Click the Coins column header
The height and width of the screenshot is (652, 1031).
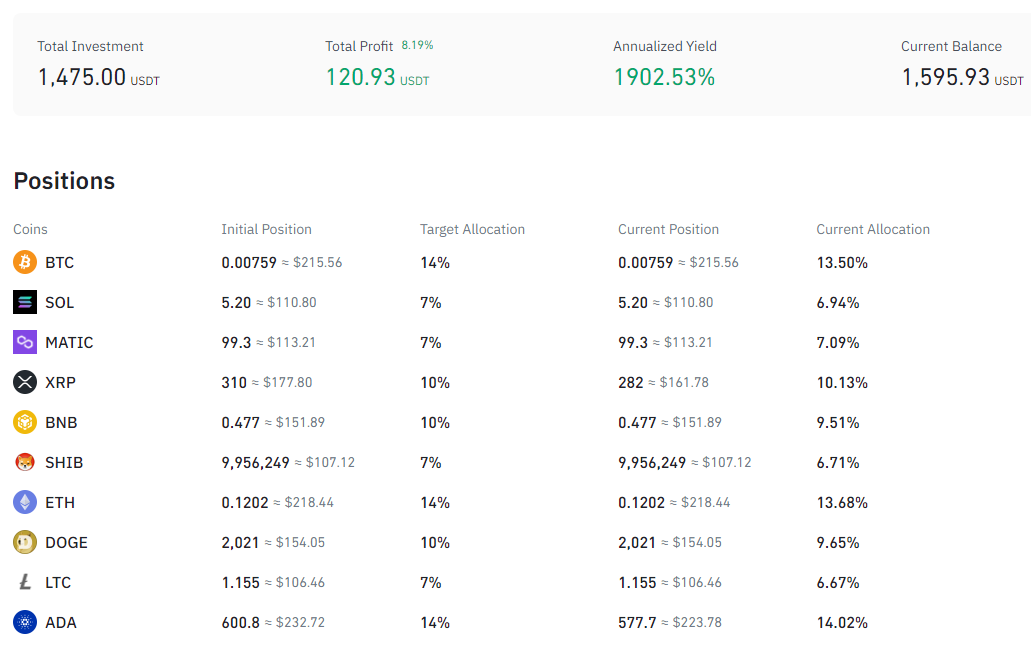click(x=30, y=229)
